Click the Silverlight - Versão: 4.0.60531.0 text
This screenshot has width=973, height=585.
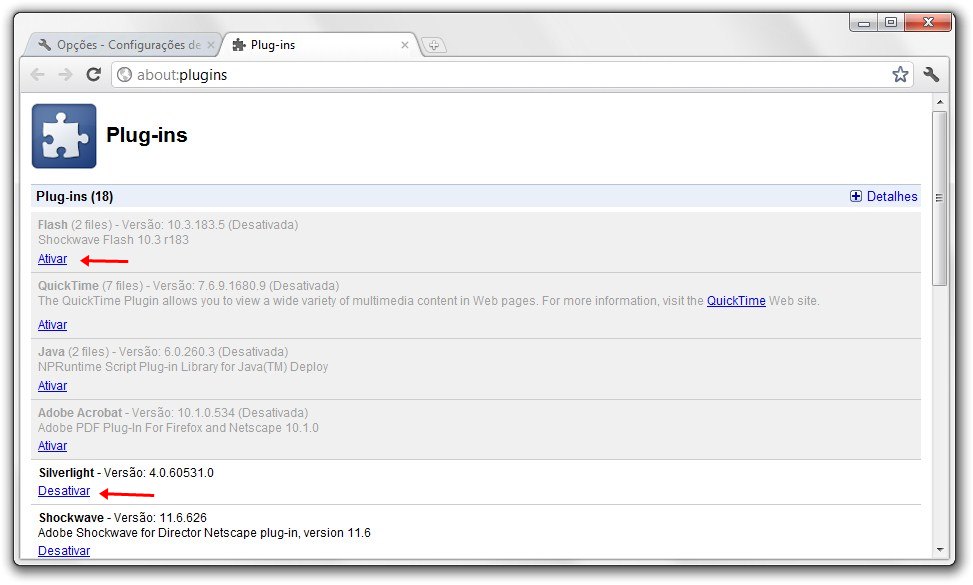[126, 473]
